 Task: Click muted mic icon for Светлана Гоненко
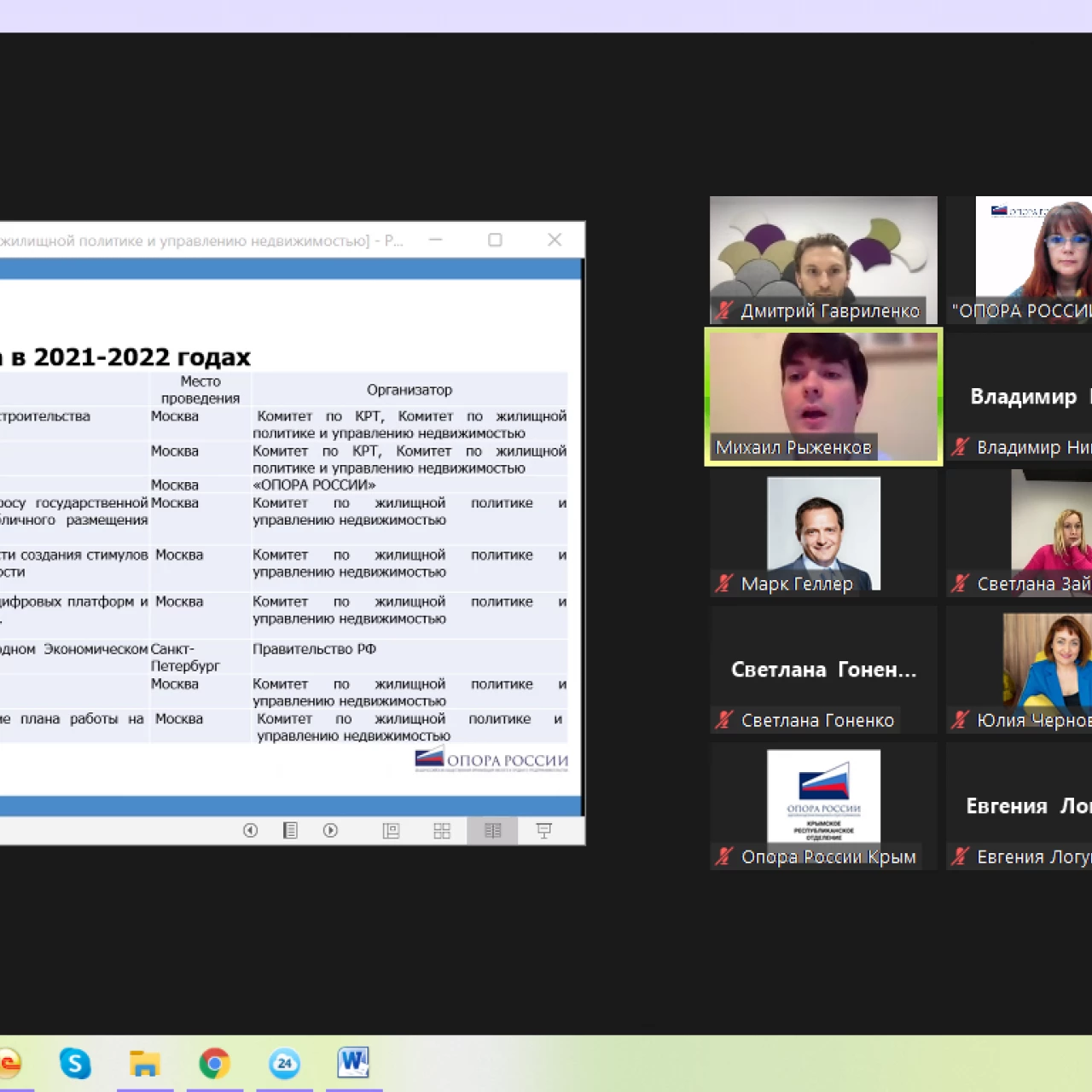coord(724,720)
